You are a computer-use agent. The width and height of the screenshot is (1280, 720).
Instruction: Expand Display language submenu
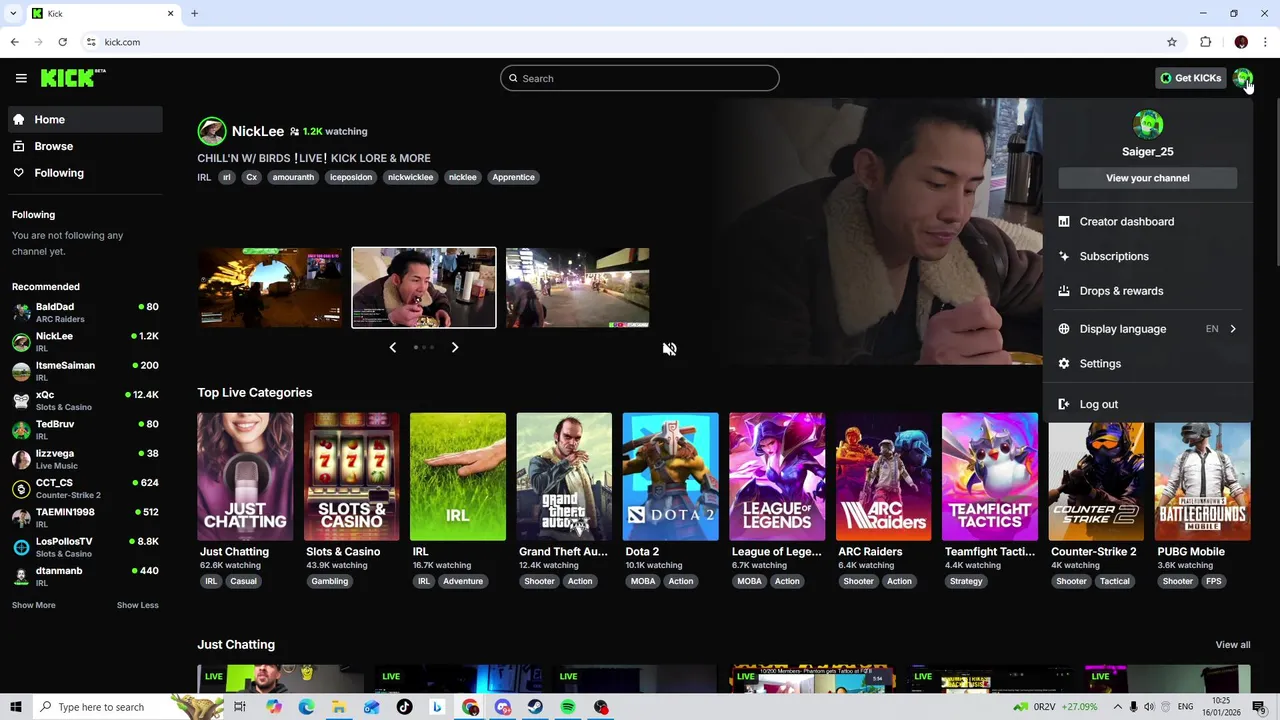pos(1147,329)
